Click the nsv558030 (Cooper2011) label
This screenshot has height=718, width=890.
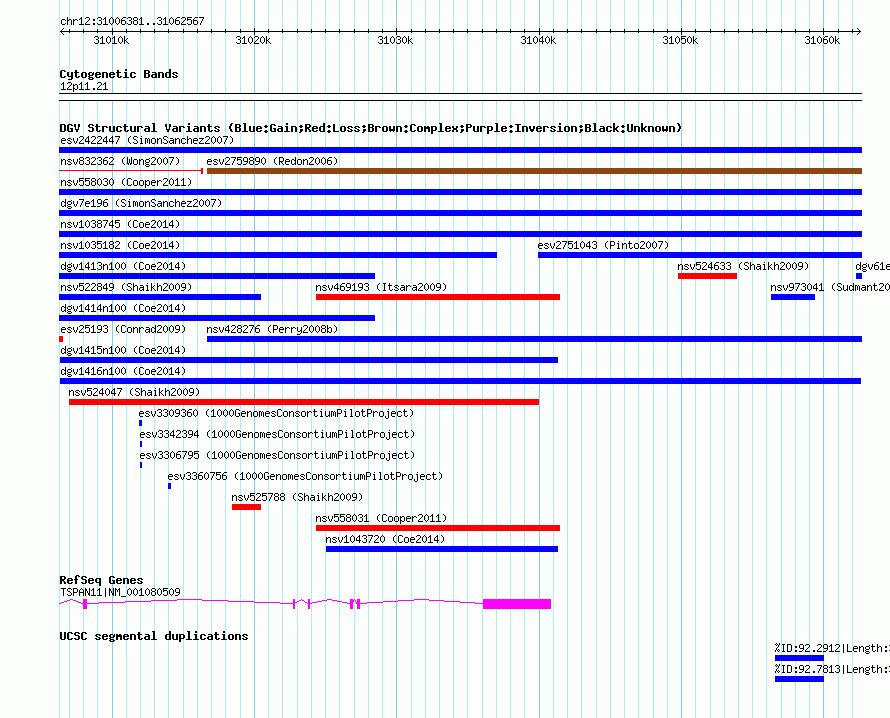coord(126,182)
